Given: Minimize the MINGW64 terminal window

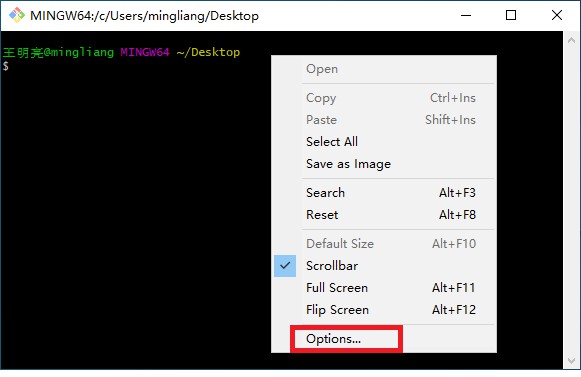Looking at the screenshot, I should point(466,15).
